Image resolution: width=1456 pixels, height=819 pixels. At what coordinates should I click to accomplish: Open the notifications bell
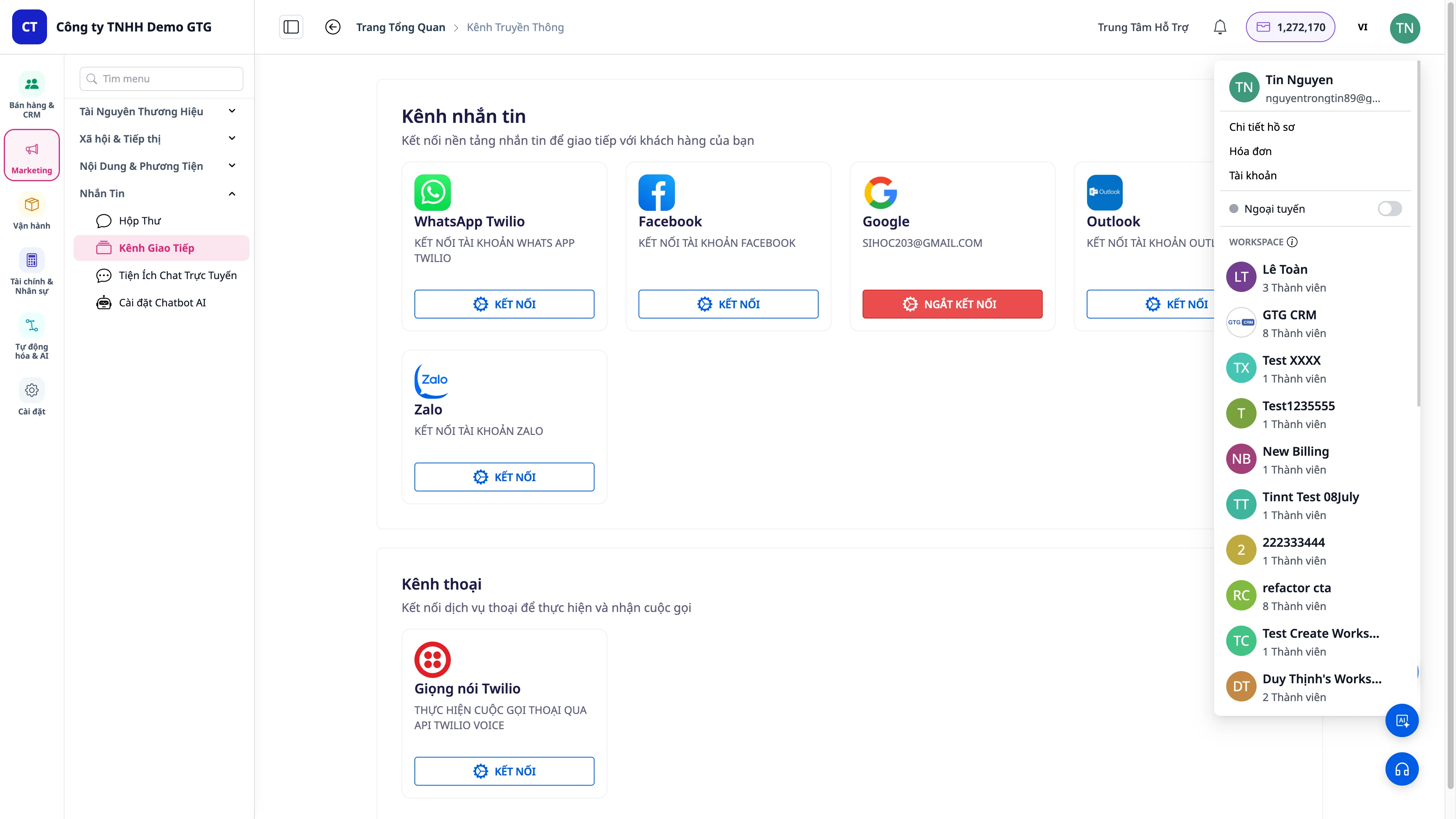[1220, 27]
